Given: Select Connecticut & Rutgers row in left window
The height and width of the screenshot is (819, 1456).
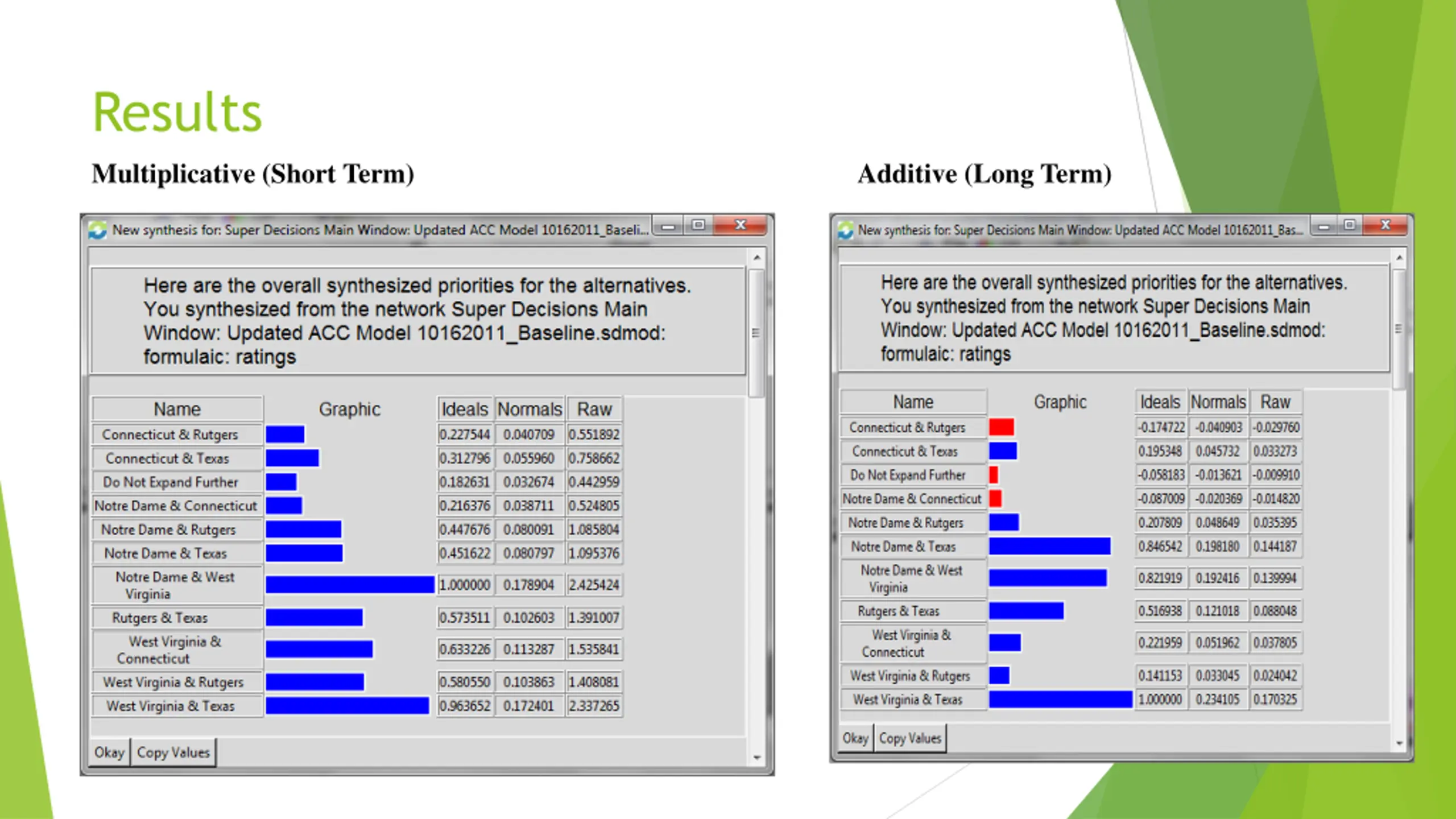Looking at the screenshot, I should click(177, 435).
